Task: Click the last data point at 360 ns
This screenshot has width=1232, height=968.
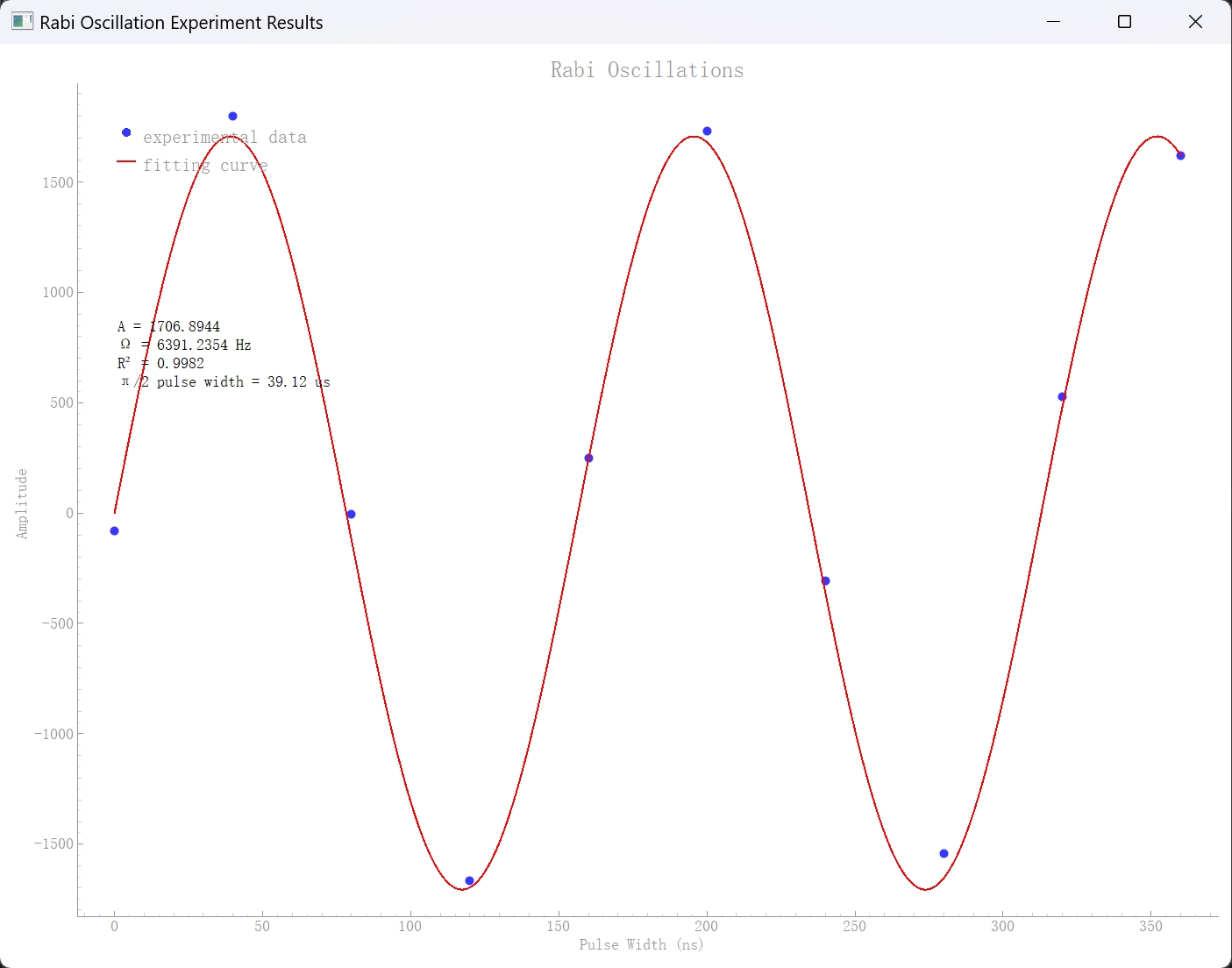Action: [1180, 156]
